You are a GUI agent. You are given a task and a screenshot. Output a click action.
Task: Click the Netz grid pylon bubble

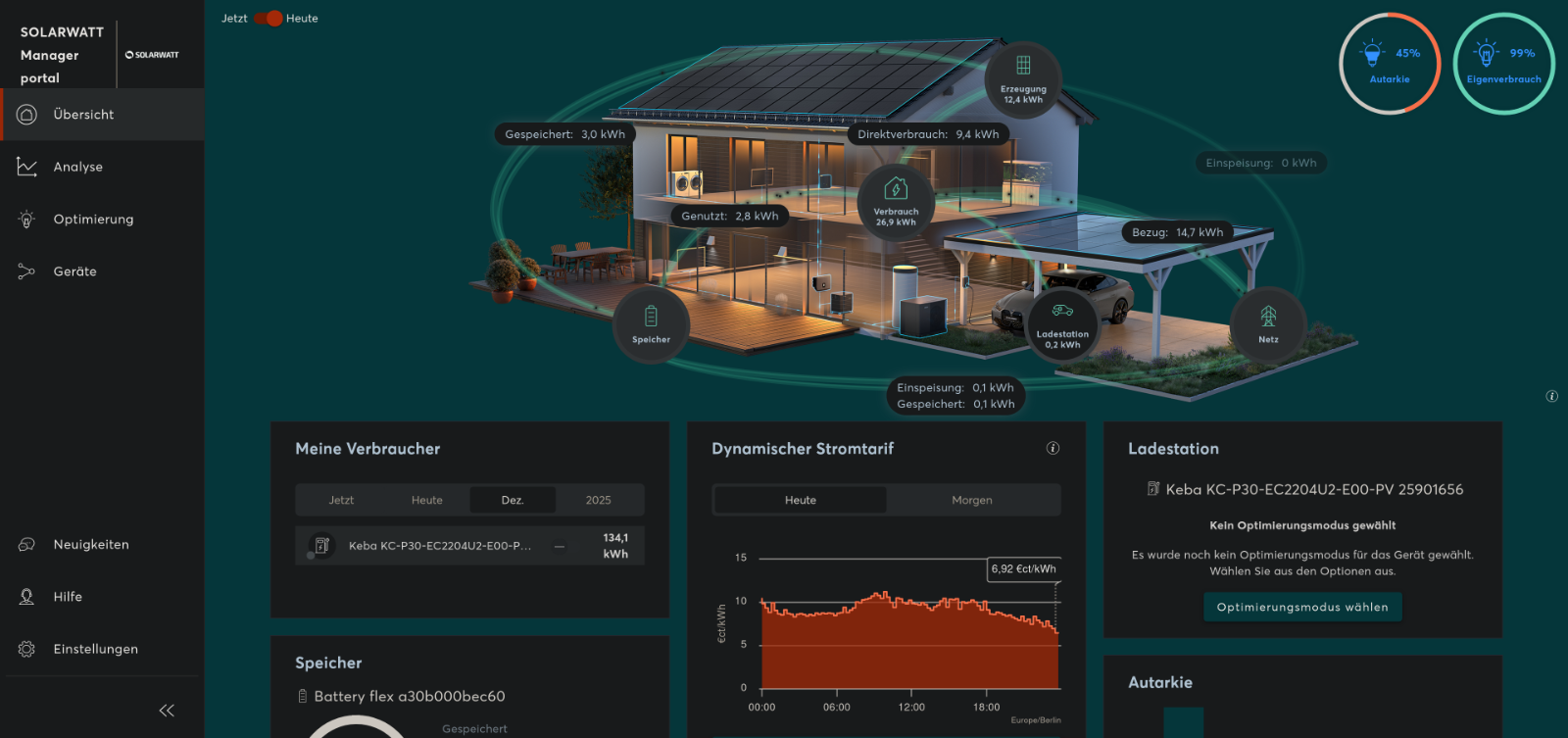(x=1268, y=324)
